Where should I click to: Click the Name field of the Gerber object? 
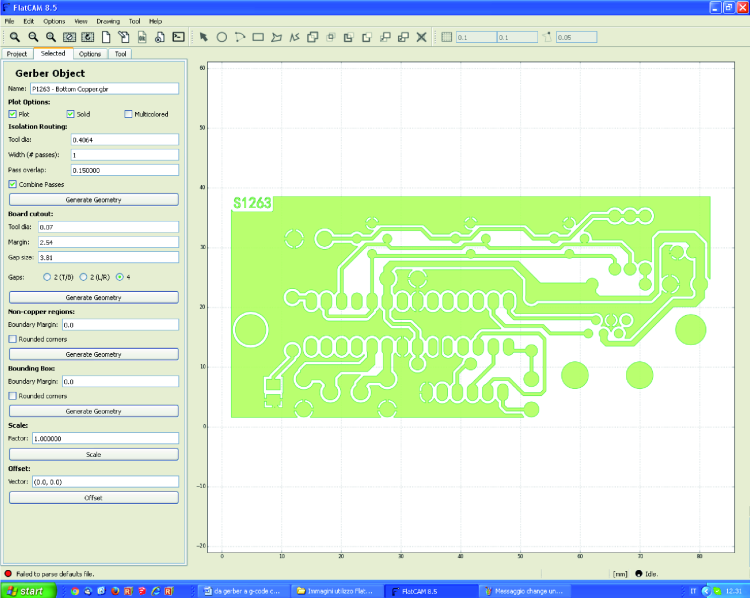pyautogui.click(x=105, y=89)
